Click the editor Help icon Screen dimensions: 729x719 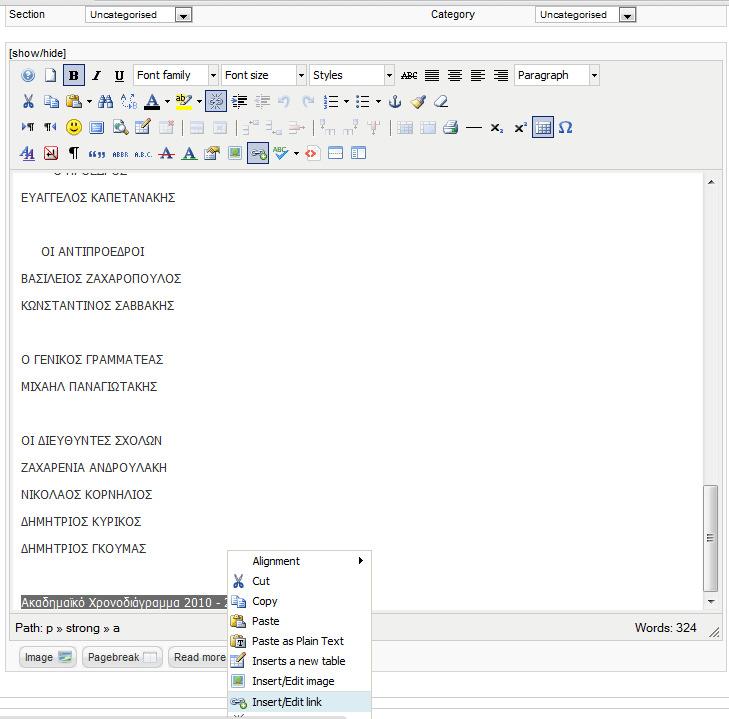click(28, 75)
